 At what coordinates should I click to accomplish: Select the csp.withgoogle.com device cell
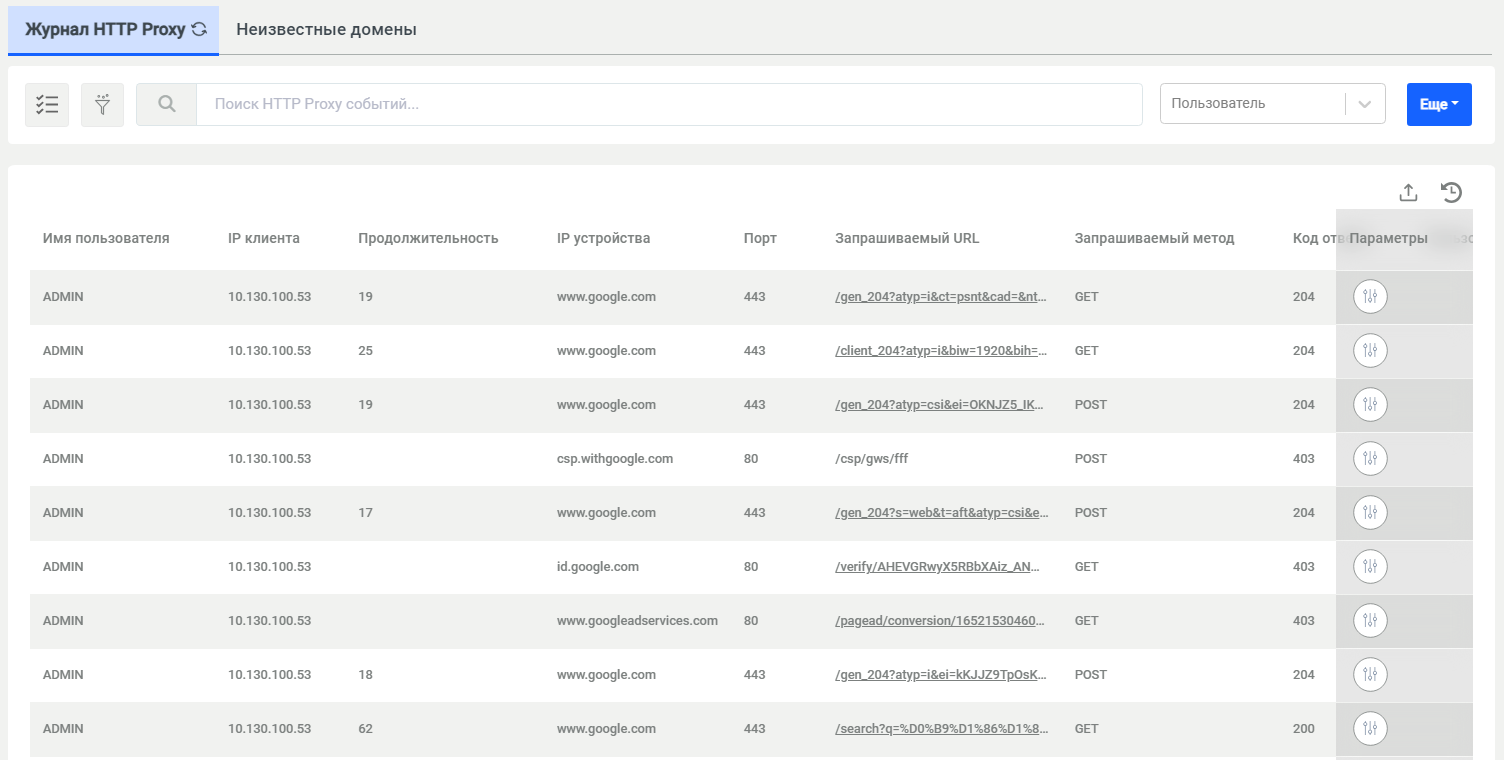point(615,459)
